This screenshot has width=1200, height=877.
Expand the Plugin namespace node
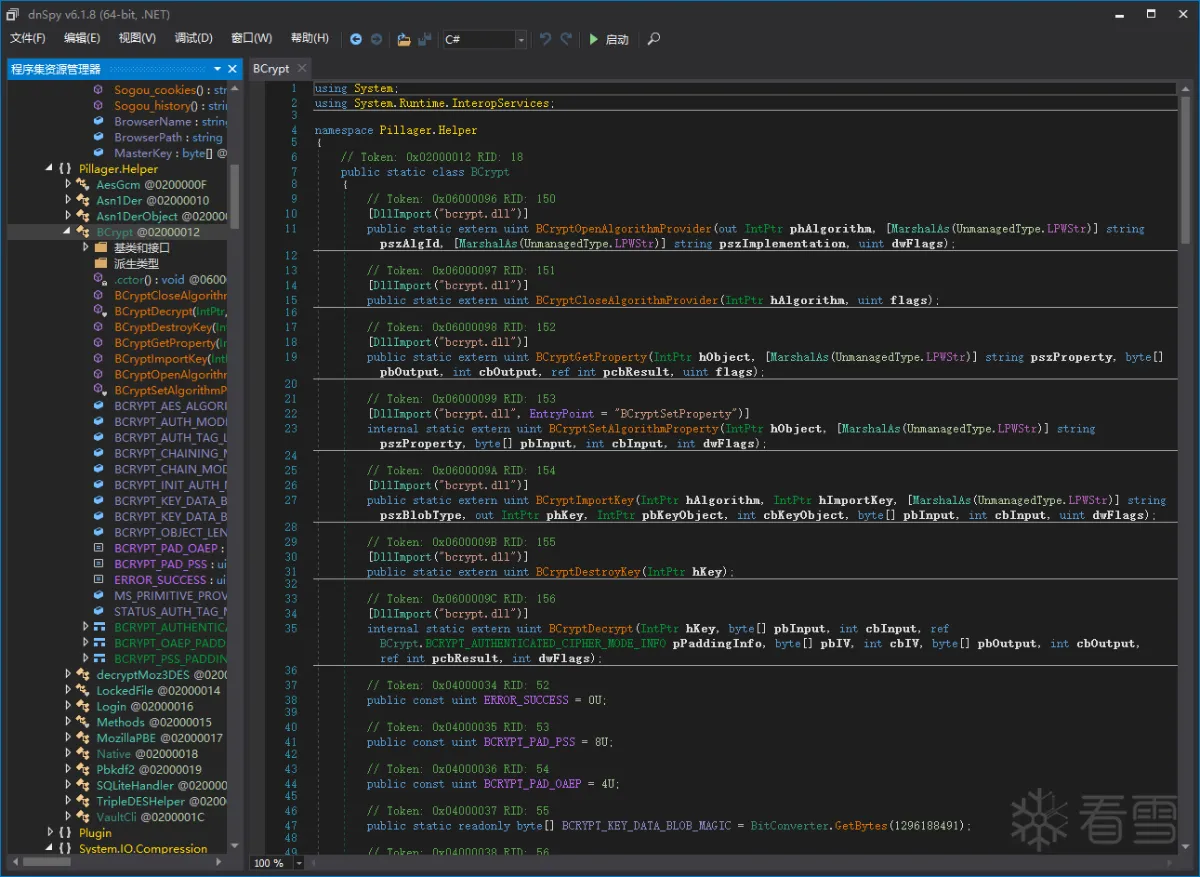click(x=51, y=833)
